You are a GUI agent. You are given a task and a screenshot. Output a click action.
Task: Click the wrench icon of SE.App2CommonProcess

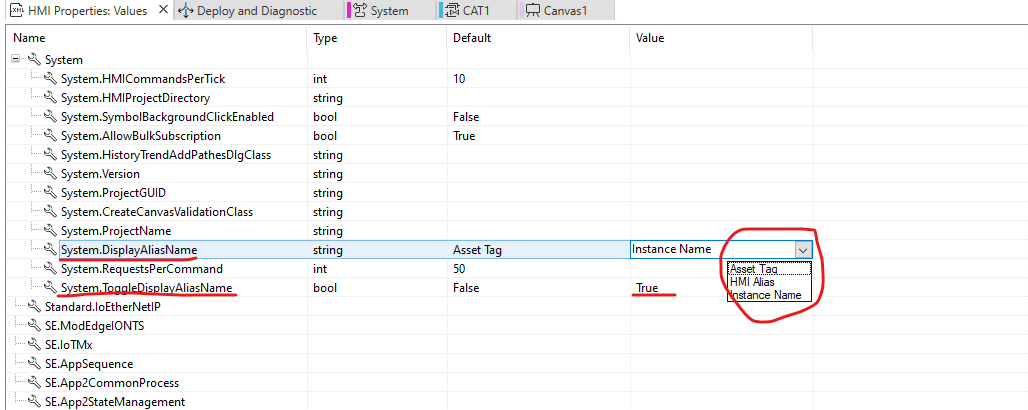coord(34,382)
